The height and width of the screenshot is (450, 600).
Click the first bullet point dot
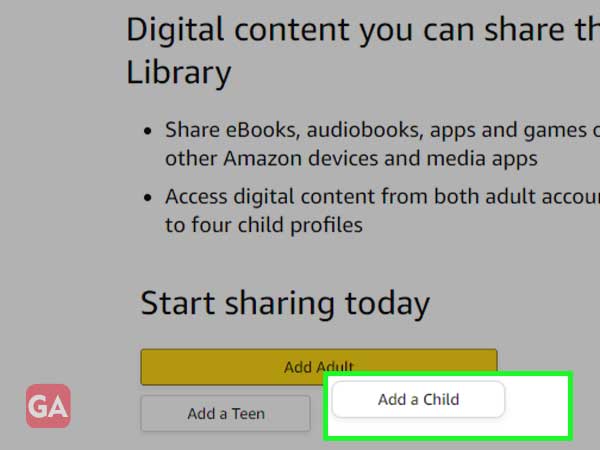tap(148, 131)
